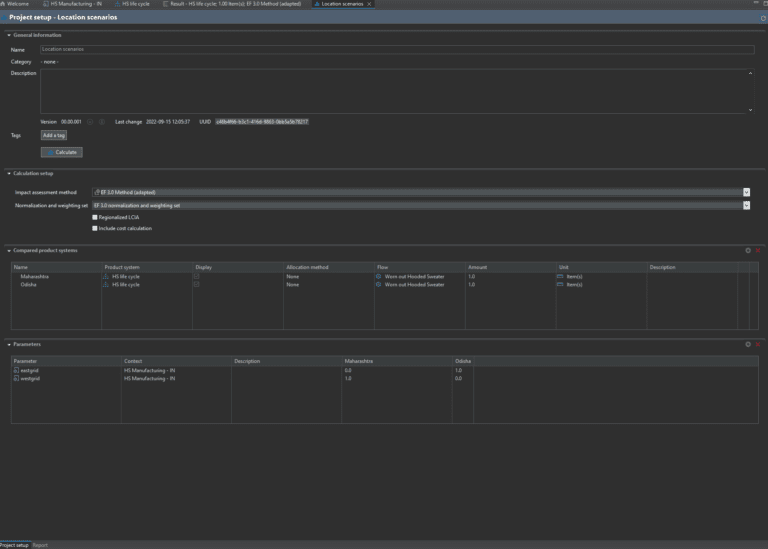Open the Impact assessment method dropdown
The height and width of the screenshot is (549, 768).
click(746, 192)
